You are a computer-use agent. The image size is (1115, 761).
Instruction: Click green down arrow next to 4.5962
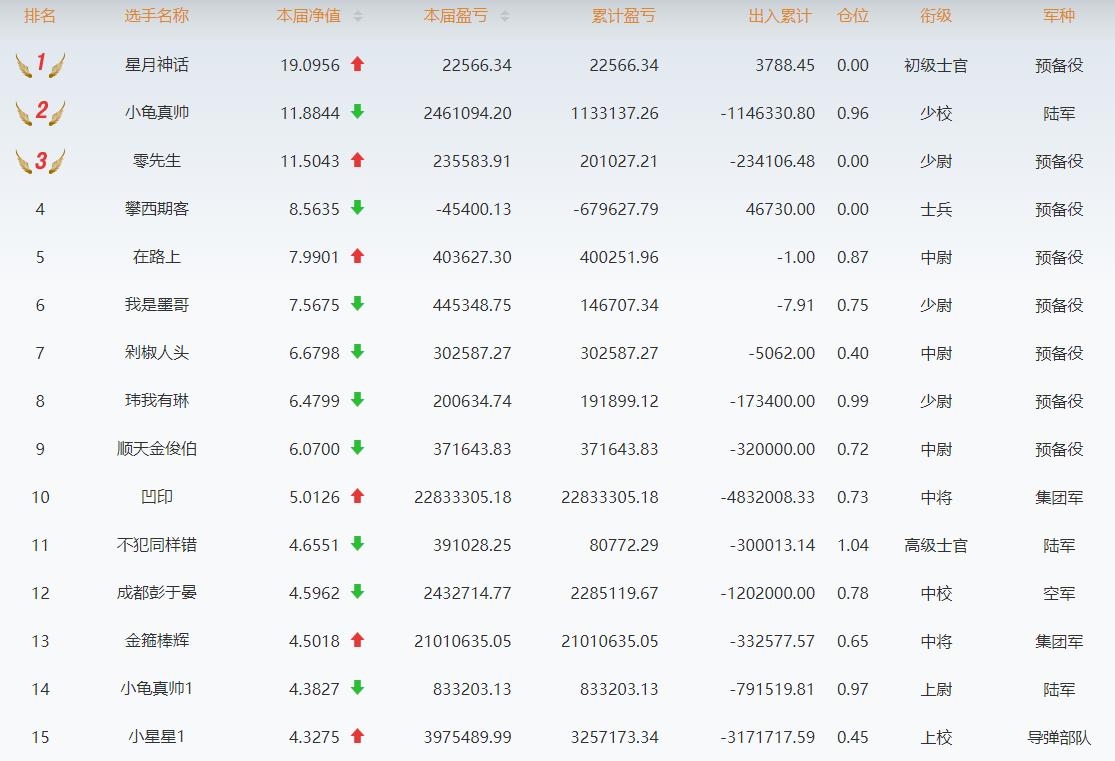click(x=357, y=592)
